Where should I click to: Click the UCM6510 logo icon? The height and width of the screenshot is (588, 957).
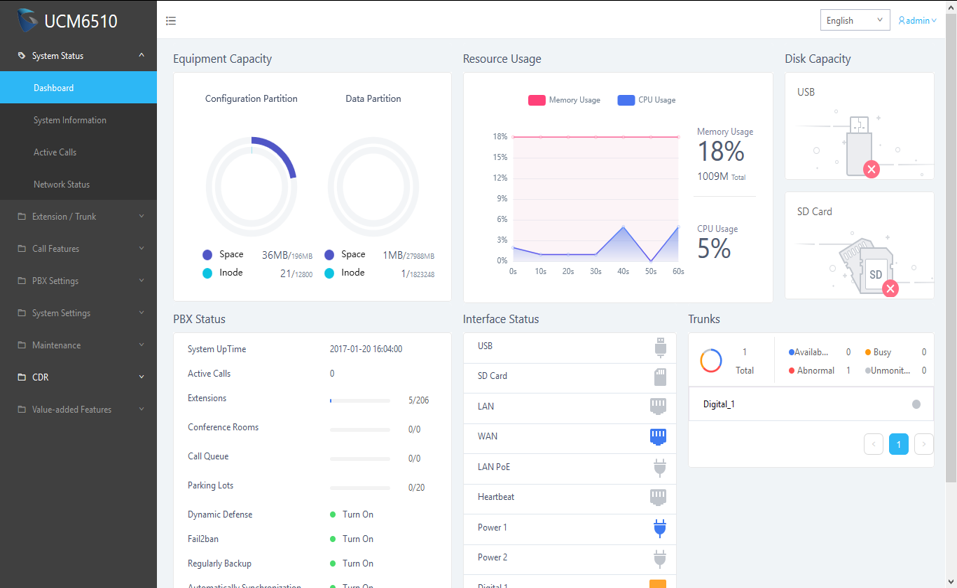tap(26, 20)
